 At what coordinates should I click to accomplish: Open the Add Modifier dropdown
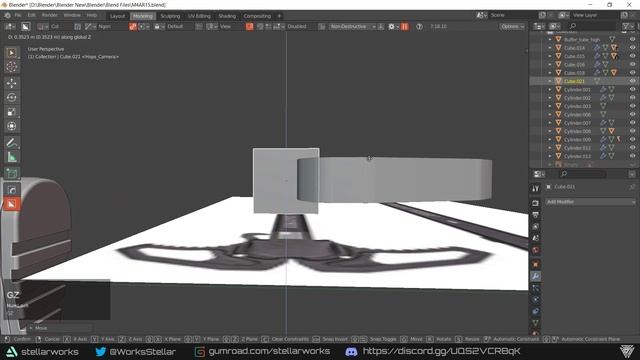(x=591, y=202)
